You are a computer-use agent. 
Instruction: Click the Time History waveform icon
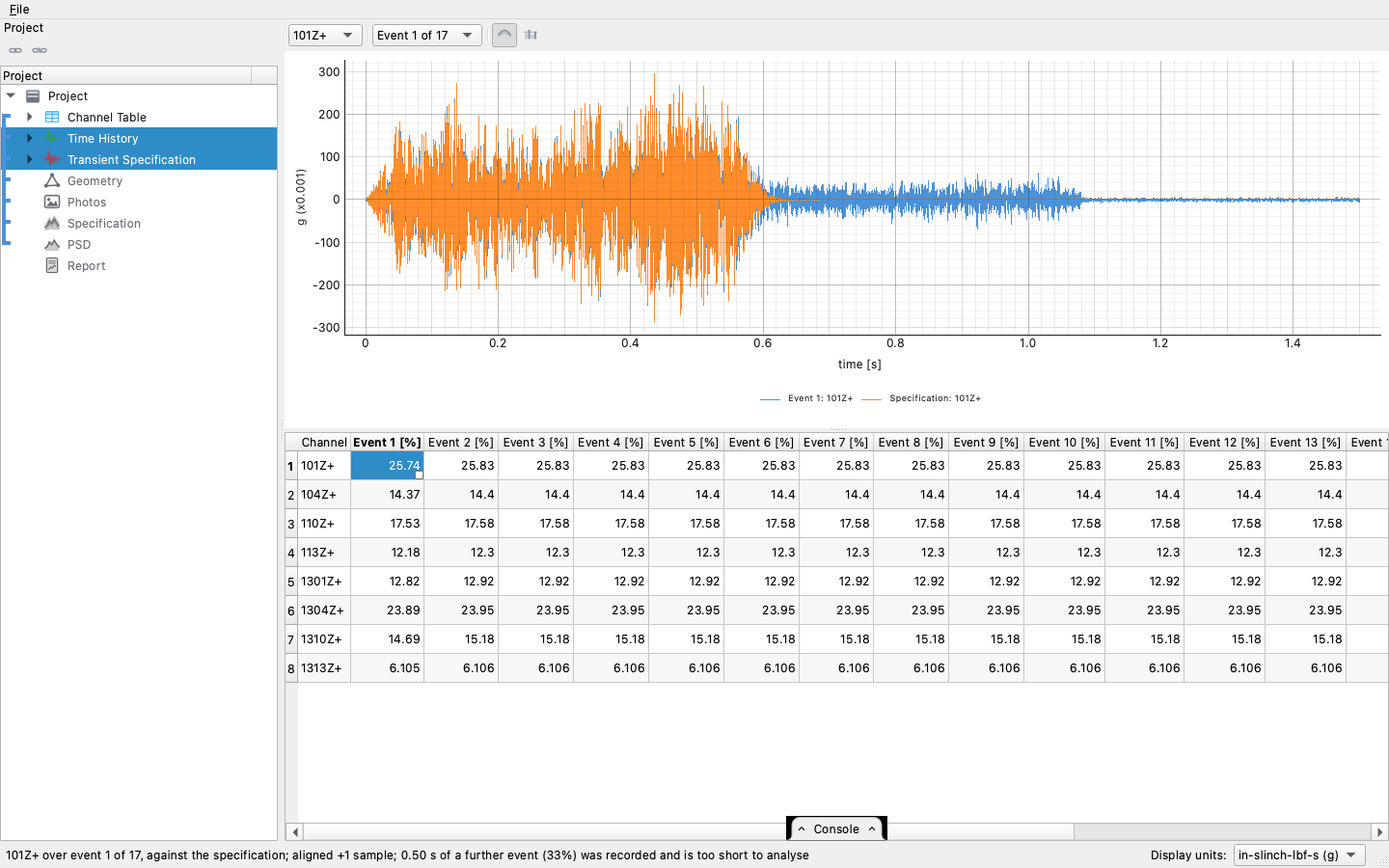[52, 138]
